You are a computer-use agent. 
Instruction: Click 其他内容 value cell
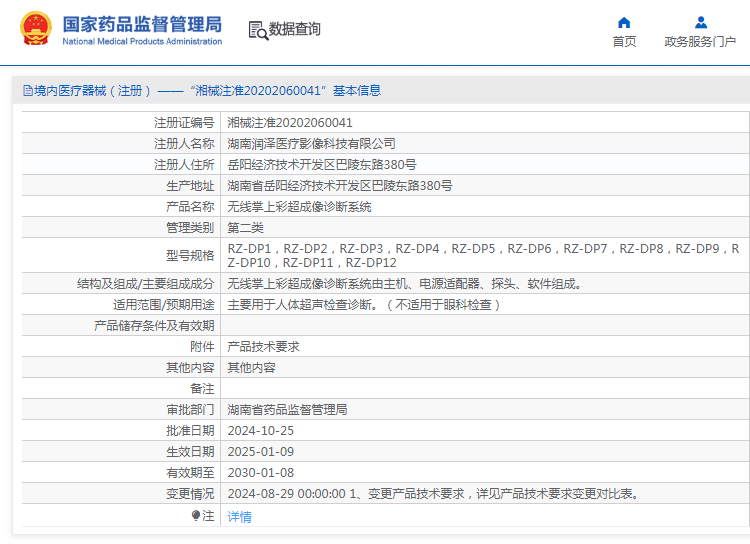pyautogui.click(x=252, y=368)
